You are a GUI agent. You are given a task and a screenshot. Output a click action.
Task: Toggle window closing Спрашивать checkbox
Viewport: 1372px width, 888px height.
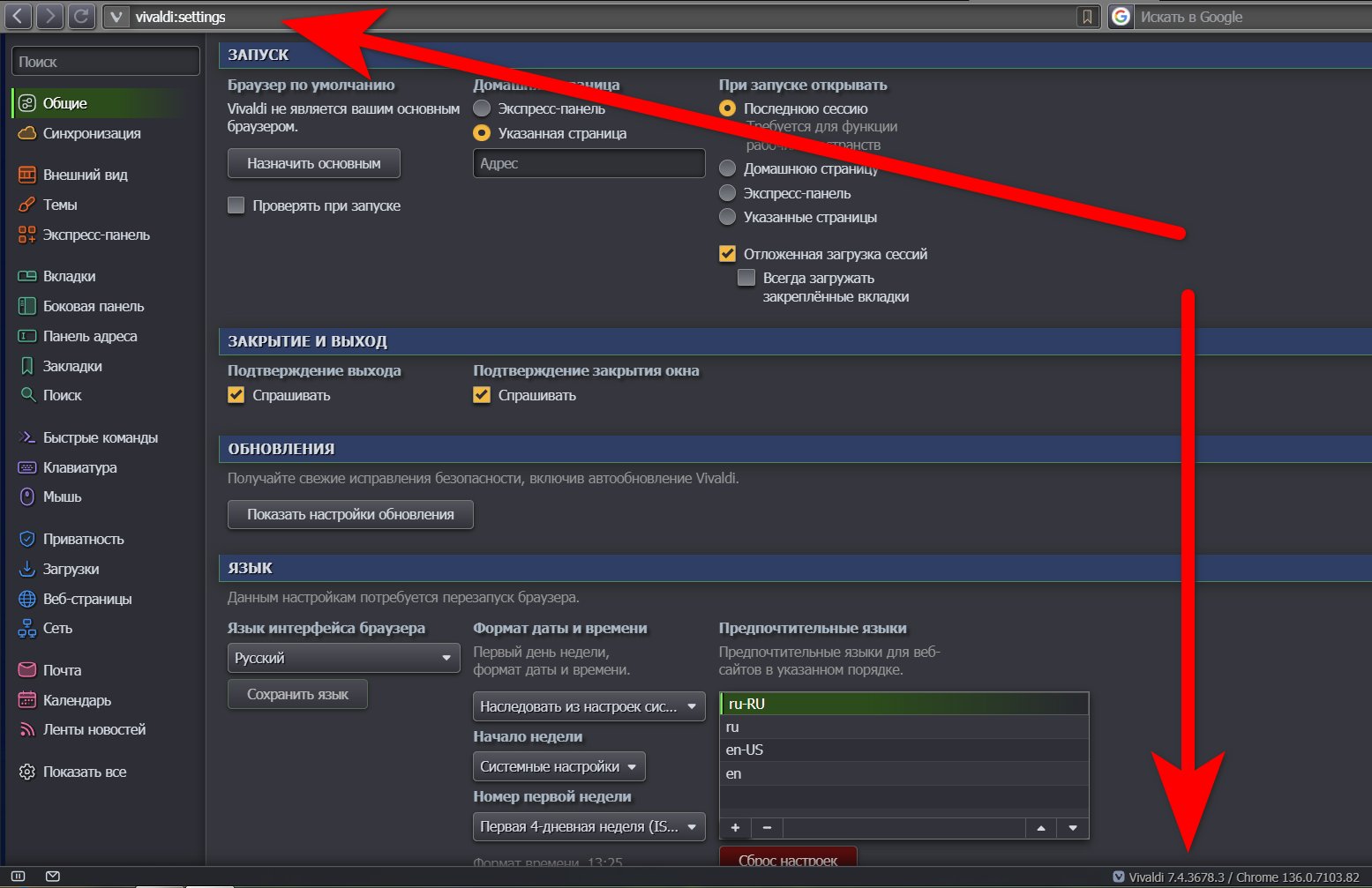coord(482,395)
